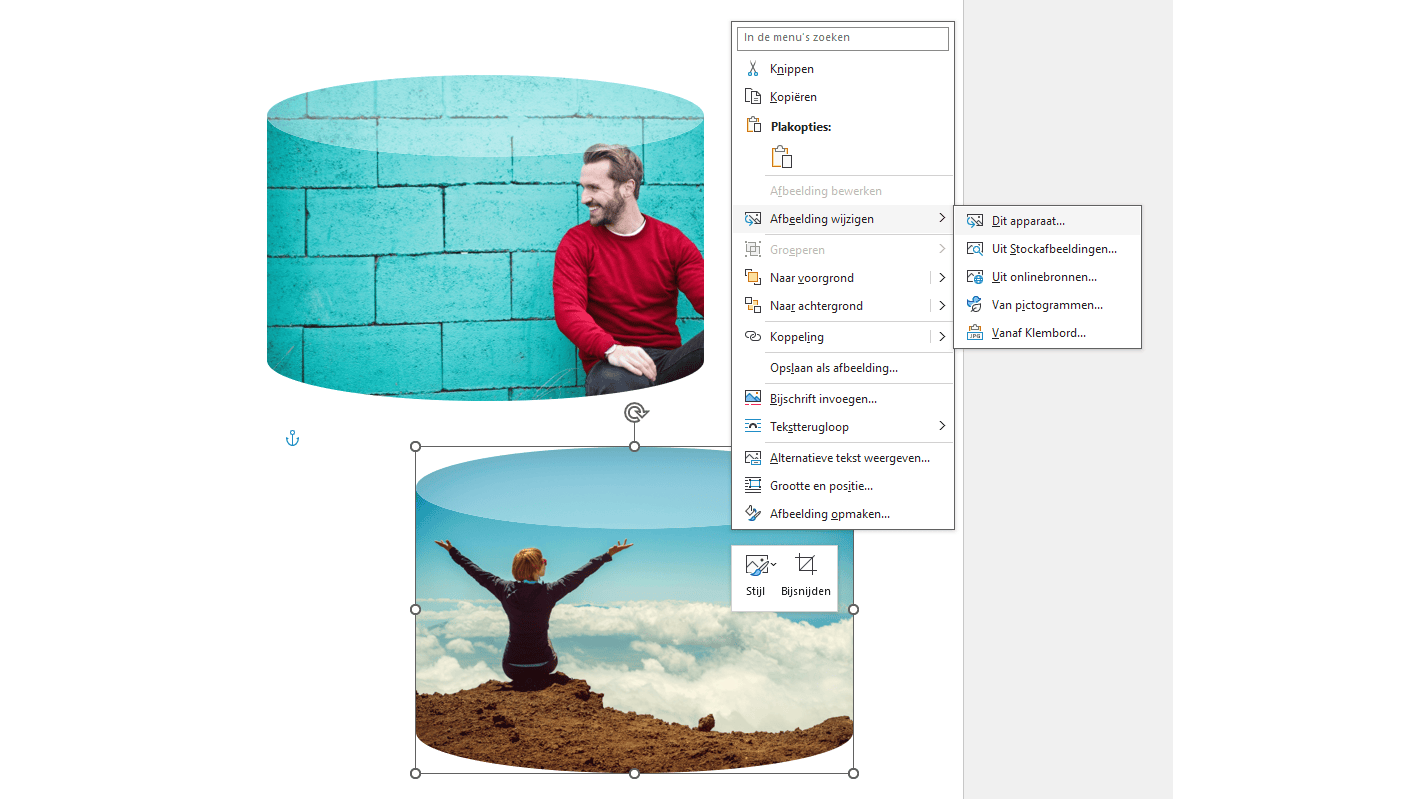Viewport: 1420px width, 799px height.
Task: Choose Dit apparaat... in the submenu
Action: [1047, 221]
